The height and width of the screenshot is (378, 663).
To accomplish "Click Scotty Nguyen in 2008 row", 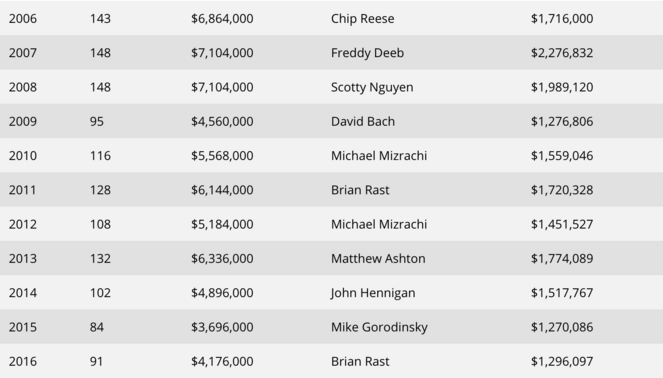I will [x=372, y=87].
